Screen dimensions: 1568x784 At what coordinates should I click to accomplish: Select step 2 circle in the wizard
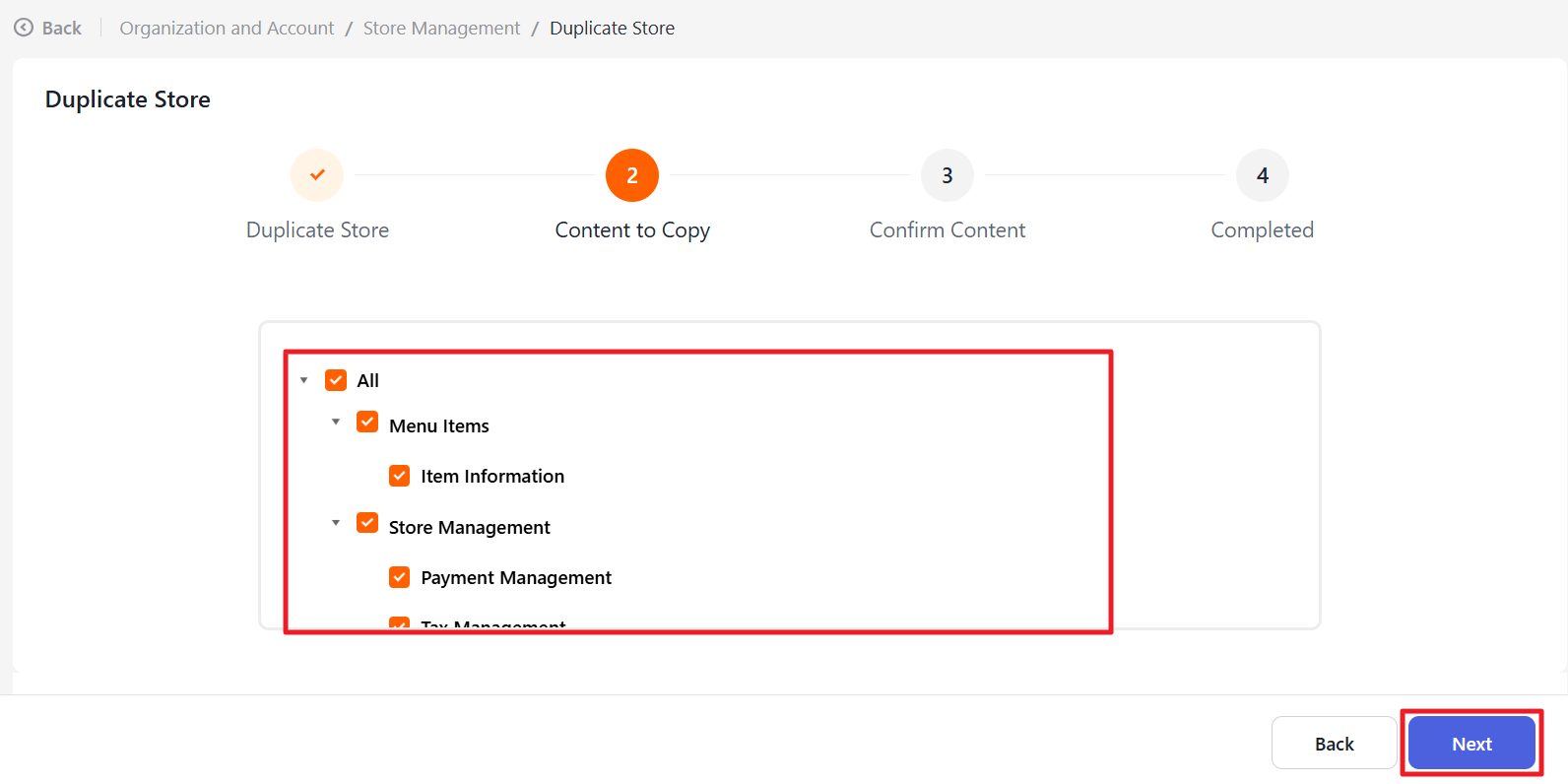(632, 175)
